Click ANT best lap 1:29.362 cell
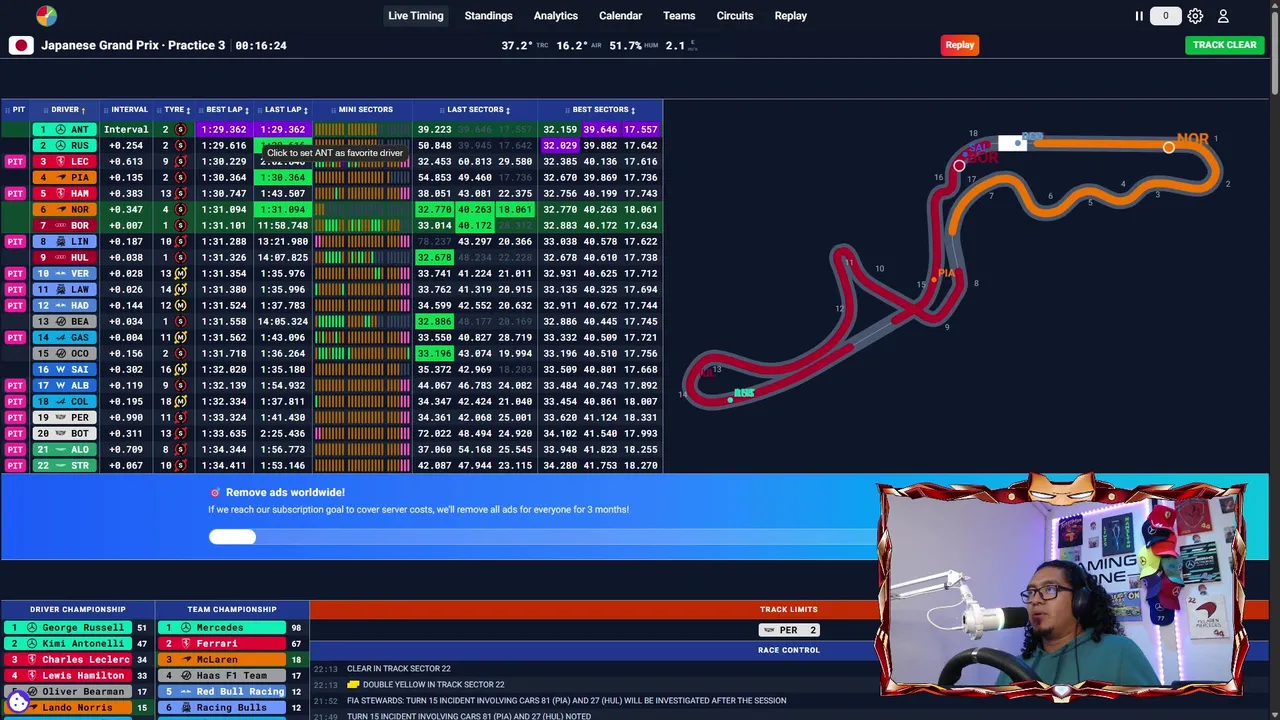 (x=224, y=129)
